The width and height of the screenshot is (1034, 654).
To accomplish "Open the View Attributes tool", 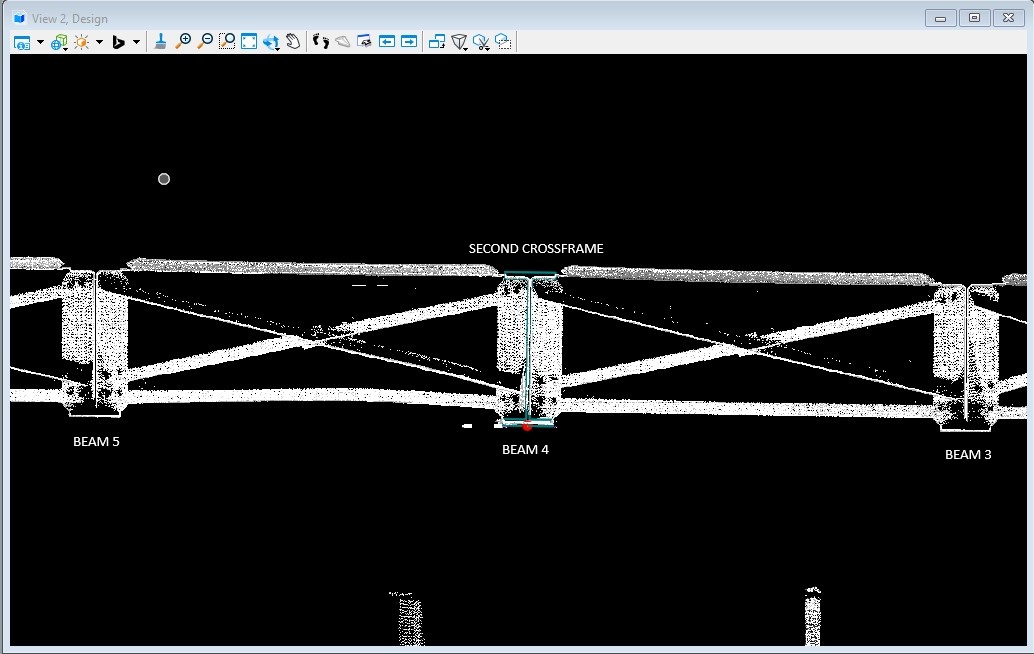I will pyautogui.click(x=22, y=42).
